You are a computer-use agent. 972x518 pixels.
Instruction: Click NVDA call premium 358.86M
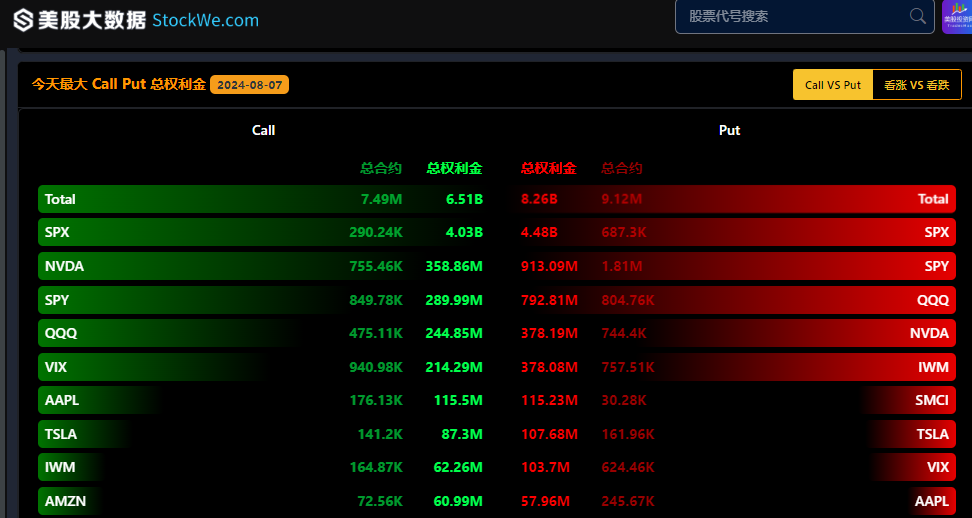[x=454, y=266]
